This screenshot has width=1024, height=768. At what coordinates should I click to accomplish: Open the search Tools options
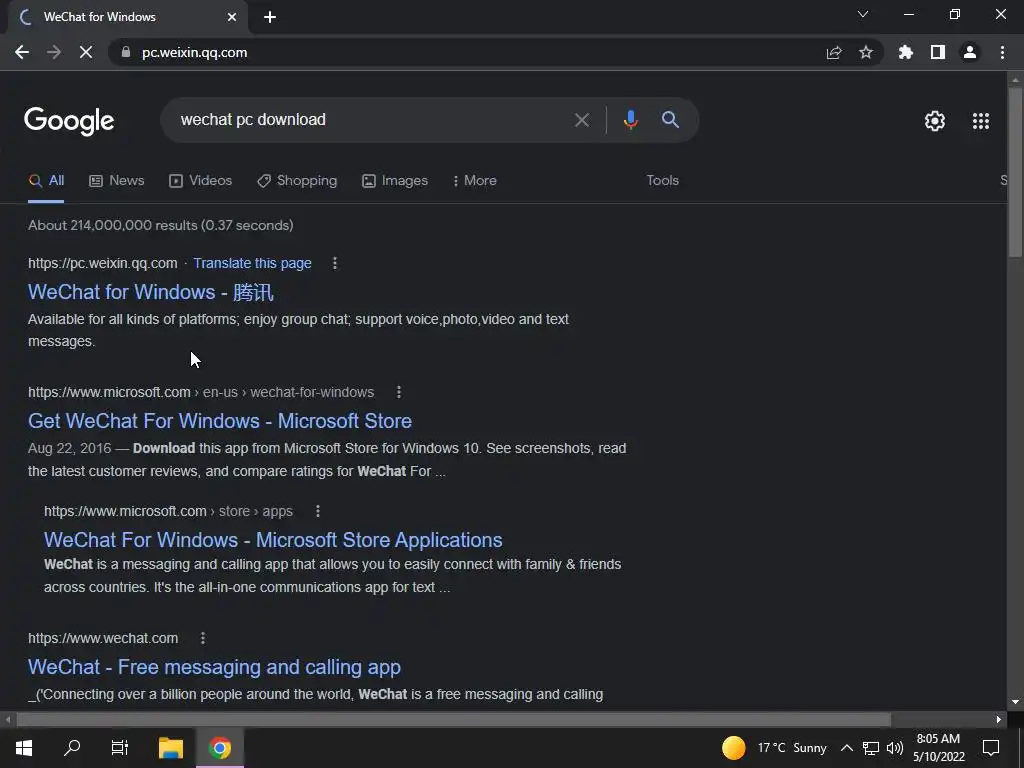662,180
